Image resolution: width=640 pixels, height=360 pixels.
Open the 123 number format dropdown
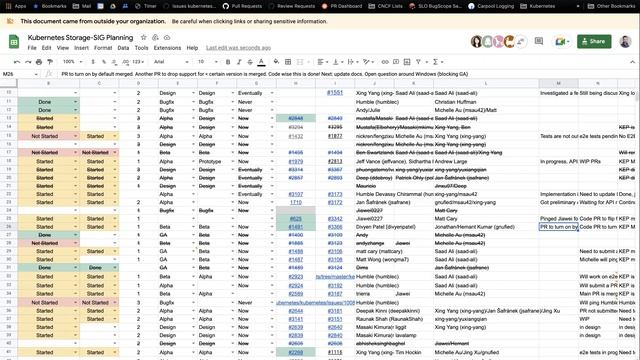pos(138,62)
